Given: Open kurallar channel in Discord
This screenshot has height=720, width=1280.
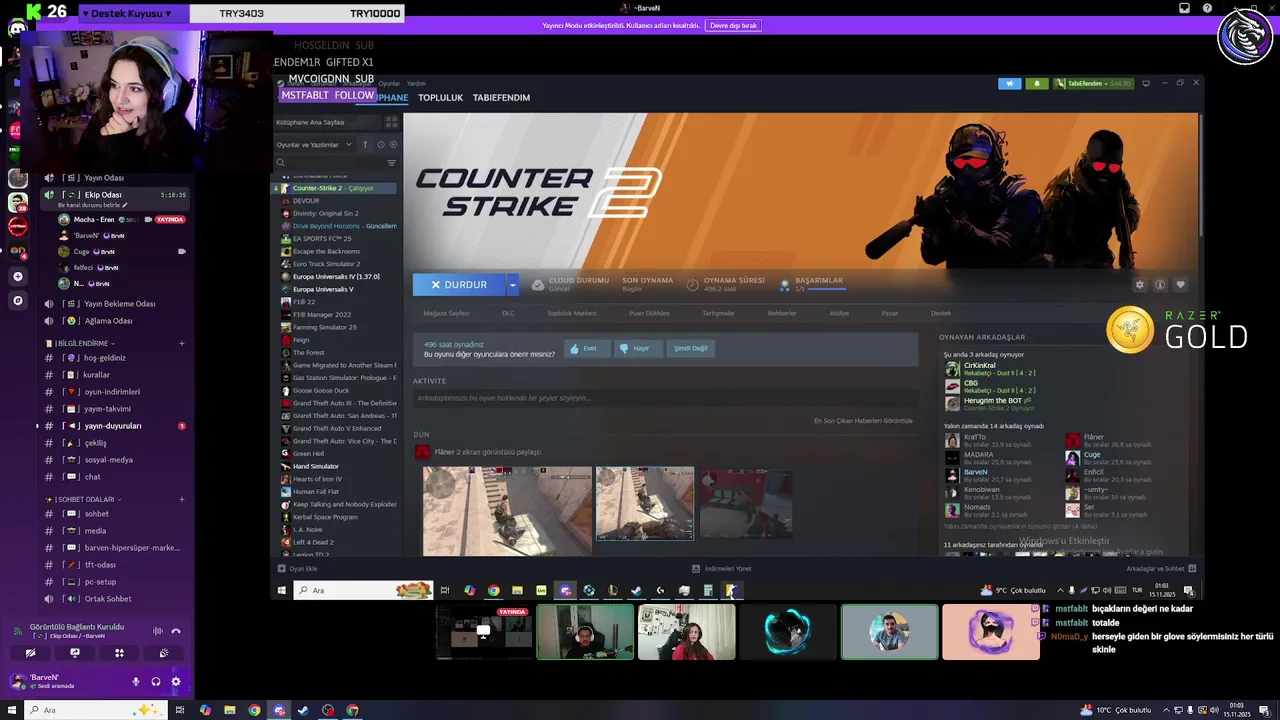Looking at the screenshot, I should point(97,375).
